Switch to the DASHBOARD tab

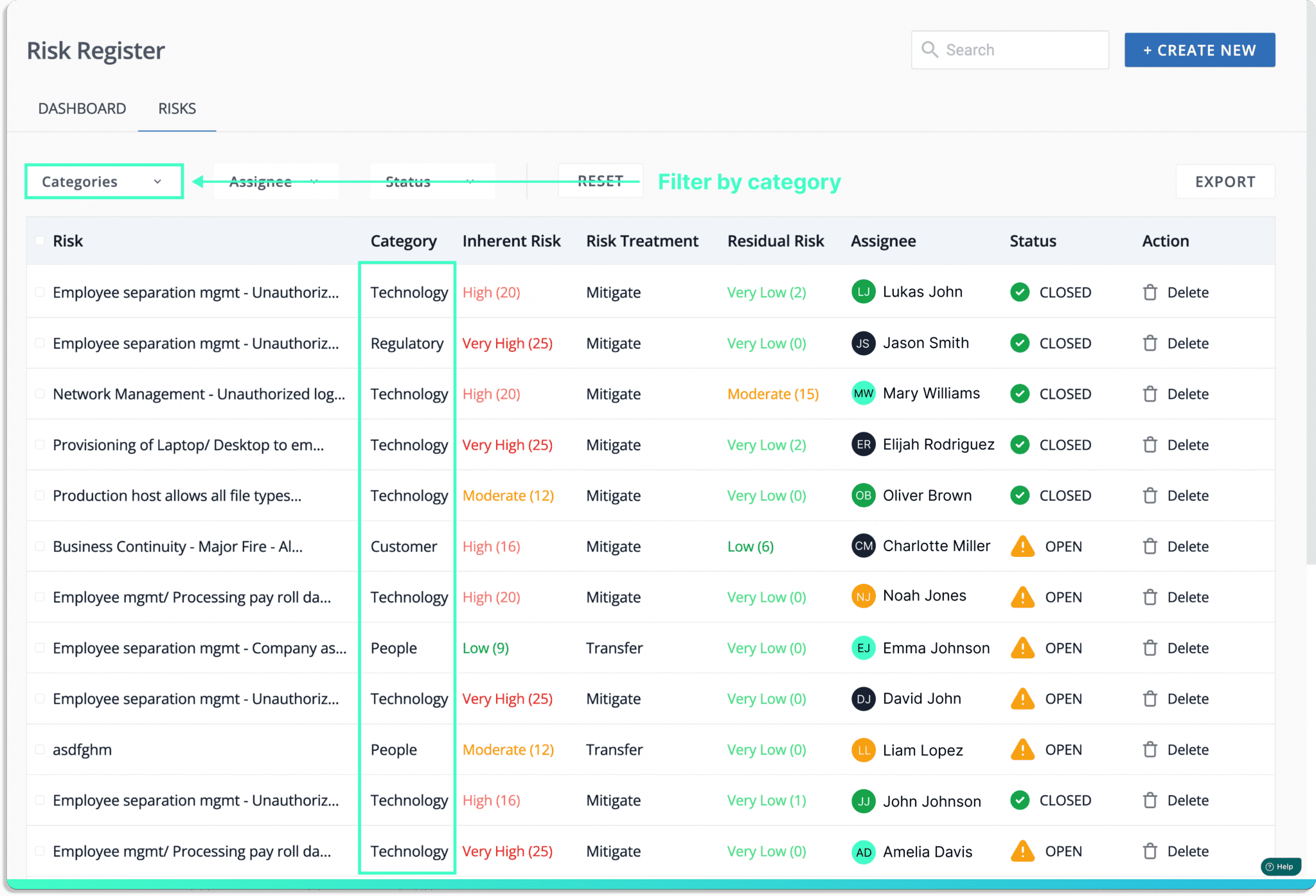click(82, 109)
